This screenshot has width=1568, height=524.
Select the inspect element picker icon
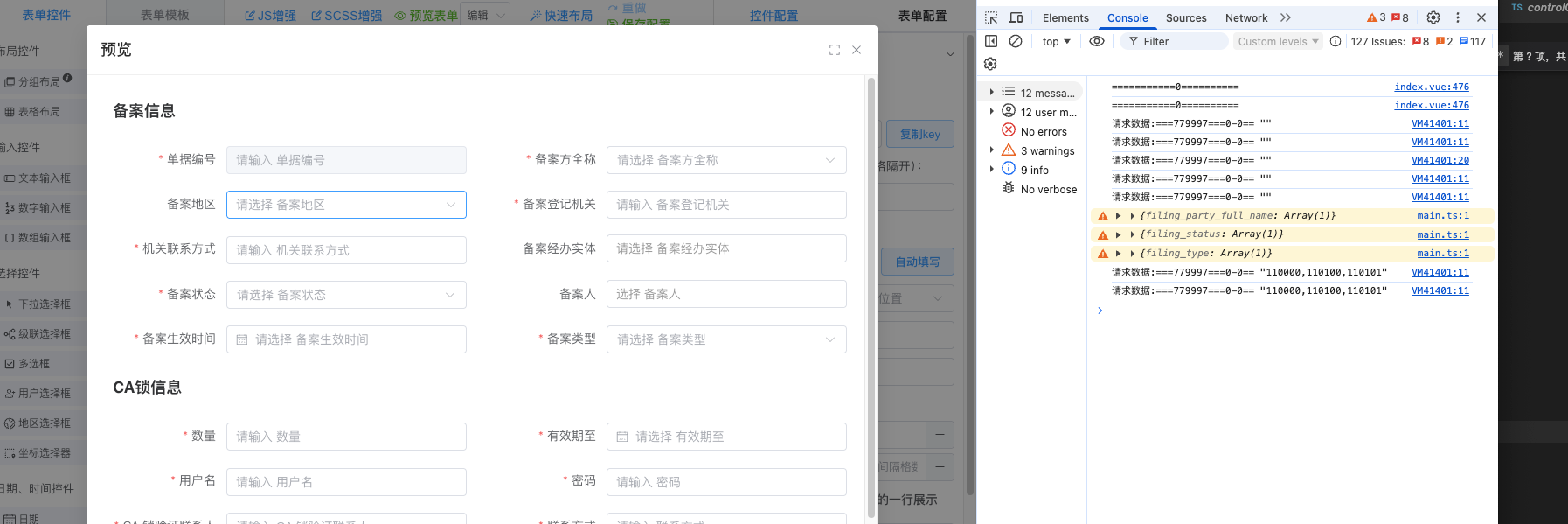[991, 17]
